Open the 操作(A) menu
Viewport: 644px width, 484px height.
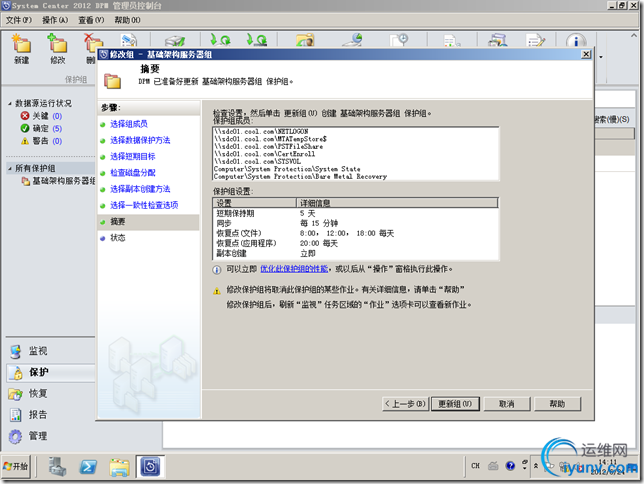point(55,20)
